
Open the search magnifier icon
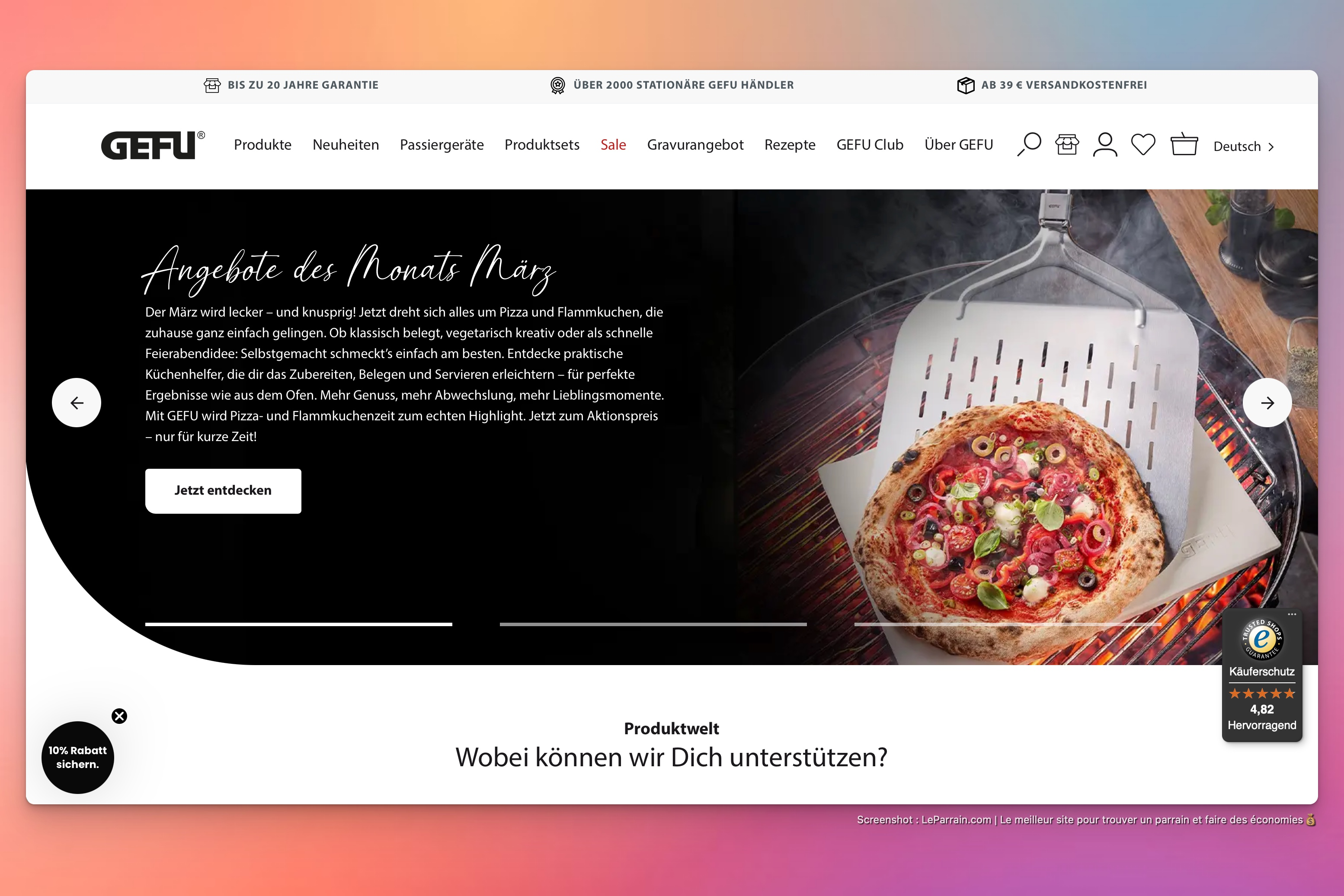[1029, 144]
